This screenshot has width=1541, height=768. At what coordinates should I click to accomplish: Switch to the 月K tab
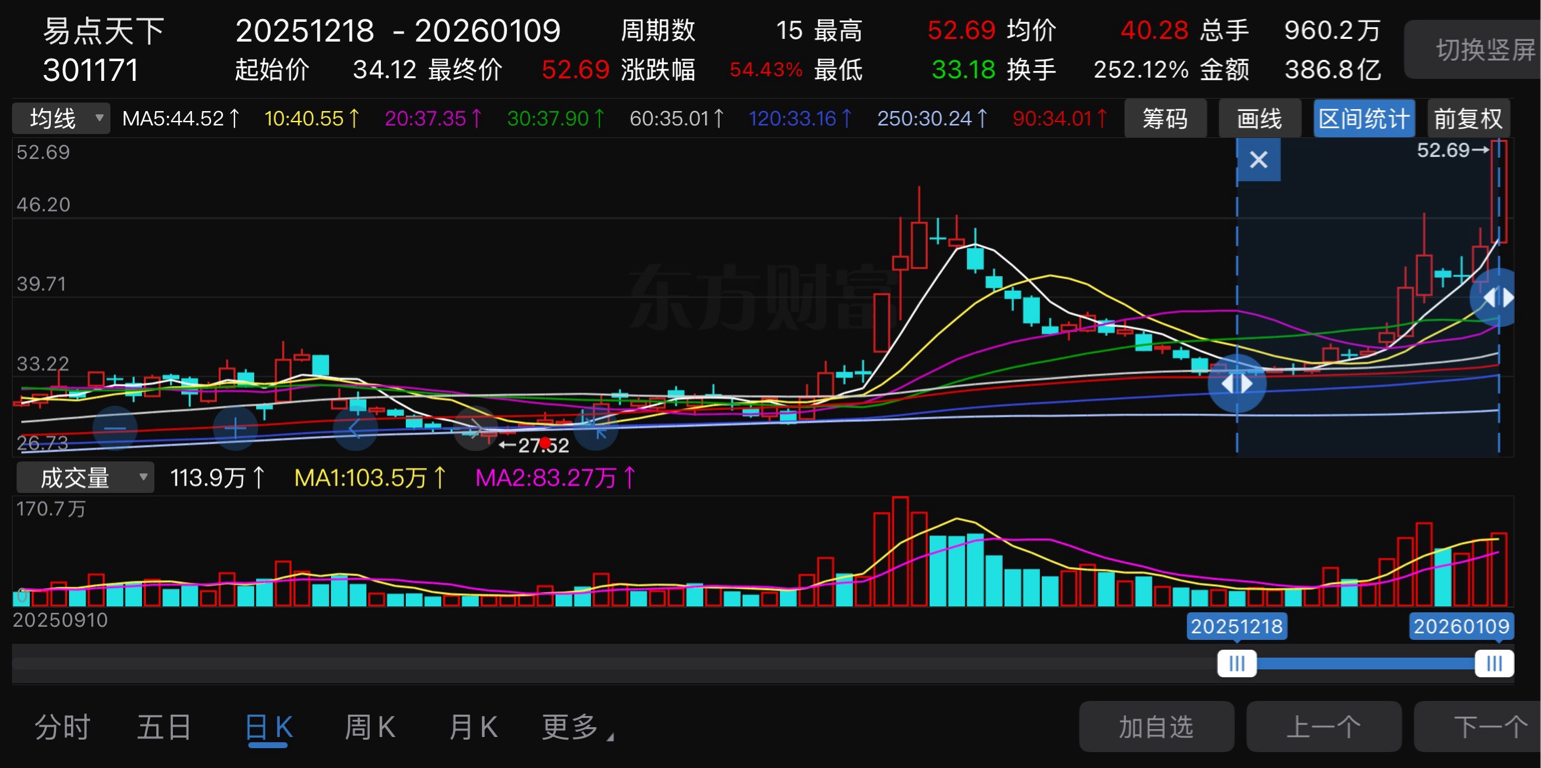click(x=473, y=727)
